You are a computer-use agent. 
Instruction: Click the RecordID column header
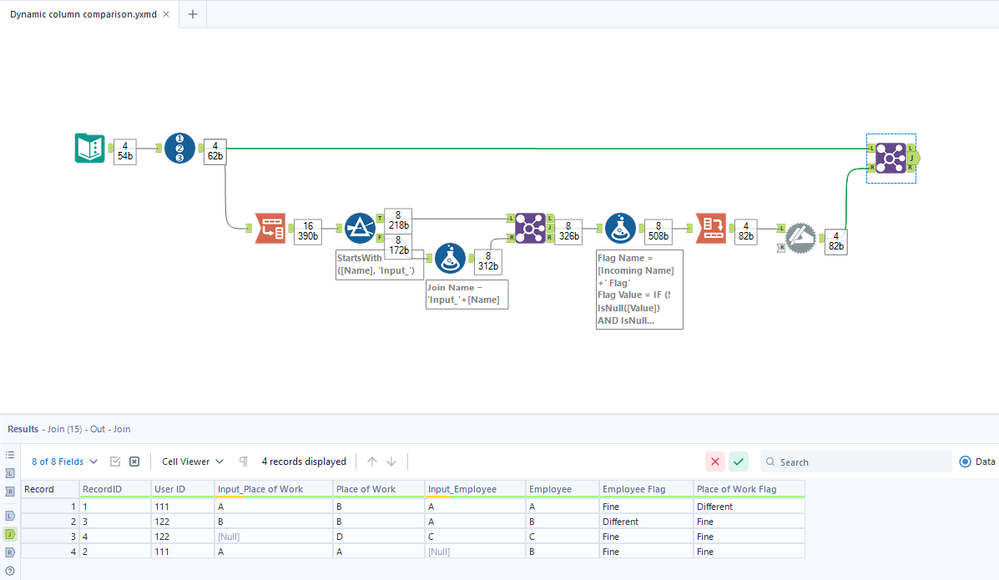pyautogui.click(x=115, y=489)
